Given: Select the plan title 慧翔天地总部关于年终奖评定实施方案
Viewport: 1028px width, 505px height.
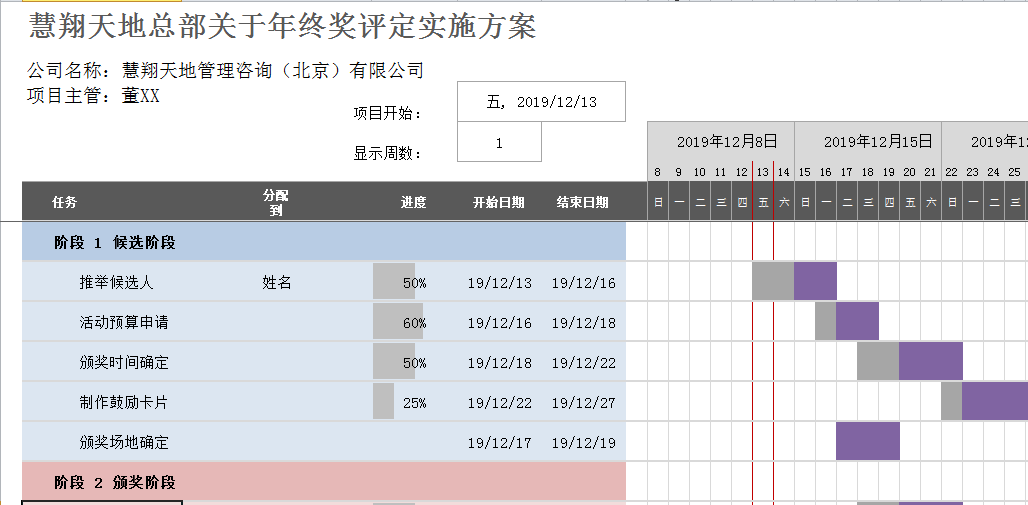Looking at the screenshot, I should 283,27.
